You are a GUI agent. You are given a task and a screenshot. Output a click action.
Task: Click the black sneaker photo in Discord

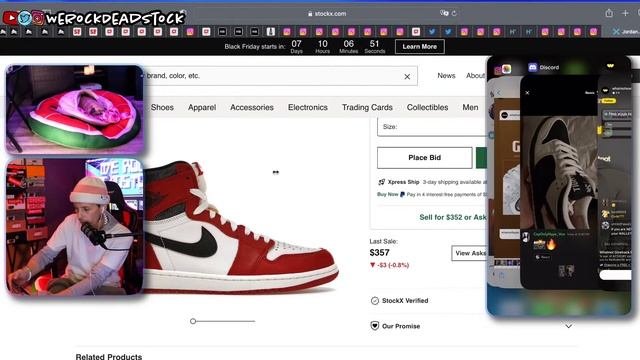tap(559, 172)
